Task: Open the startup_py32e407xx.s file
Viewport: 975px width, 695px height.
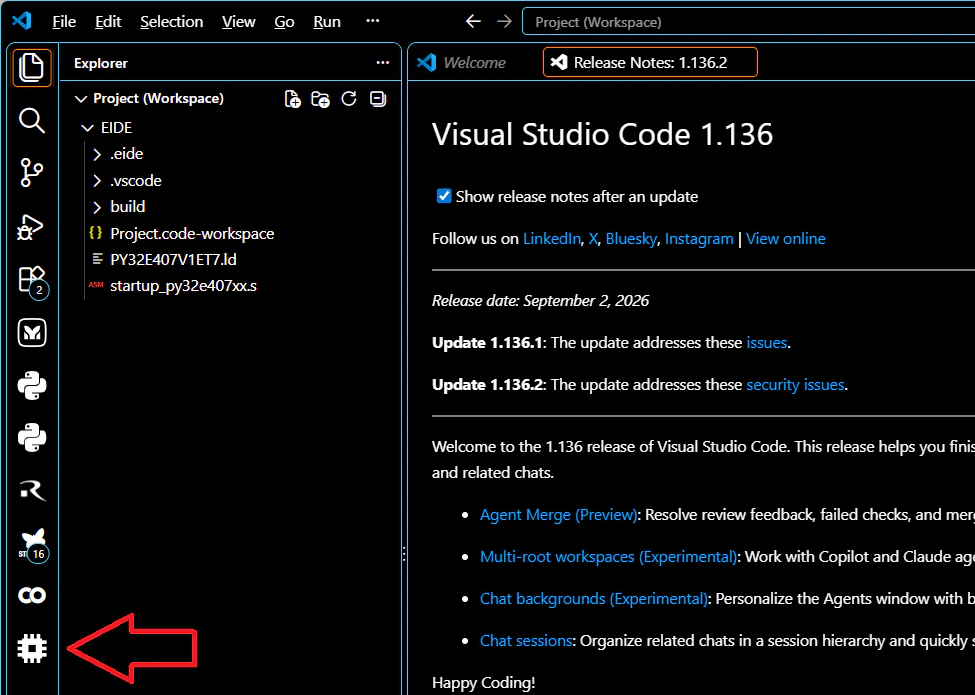Action: (183, 286)
